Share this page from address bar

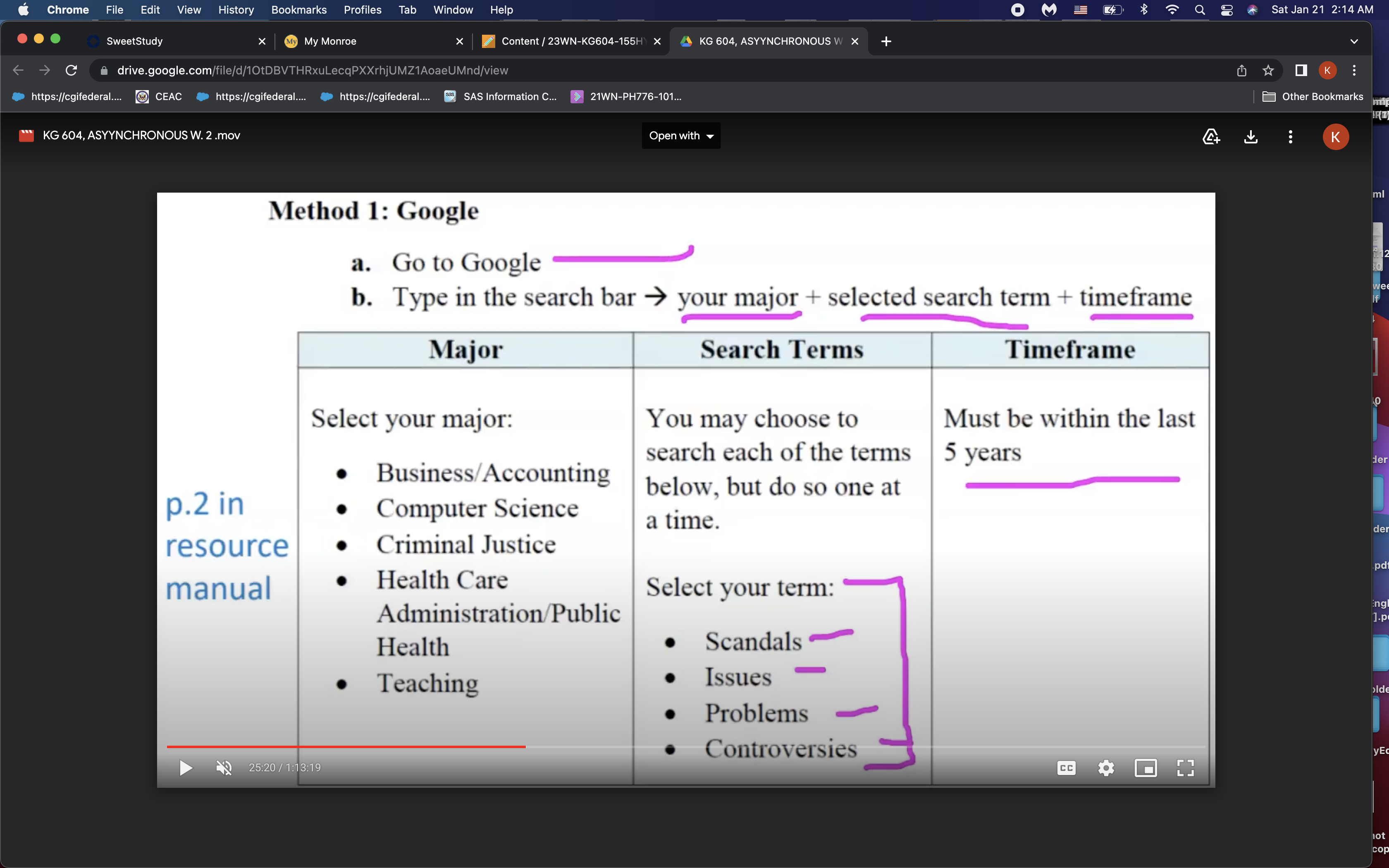[x=1241, y=70]
